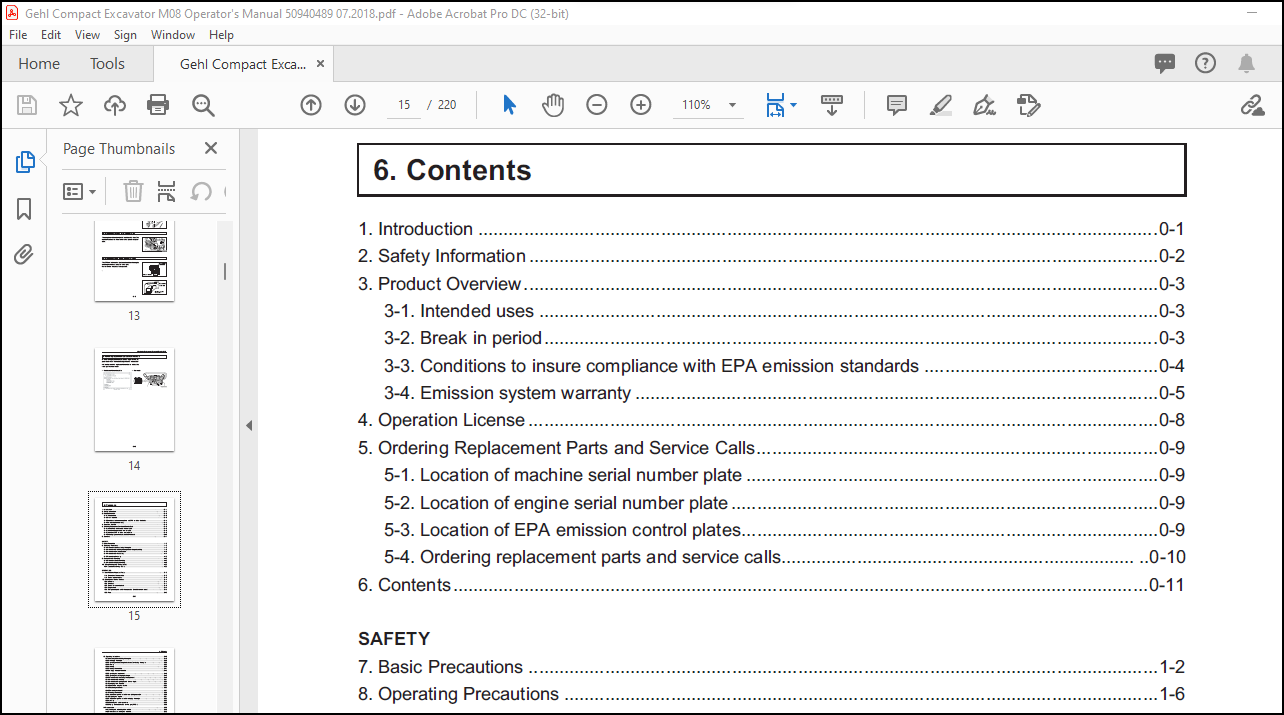The image size is (1284, 715).
Task: Bookmark file with the star icon
Action: pos(71,105)
